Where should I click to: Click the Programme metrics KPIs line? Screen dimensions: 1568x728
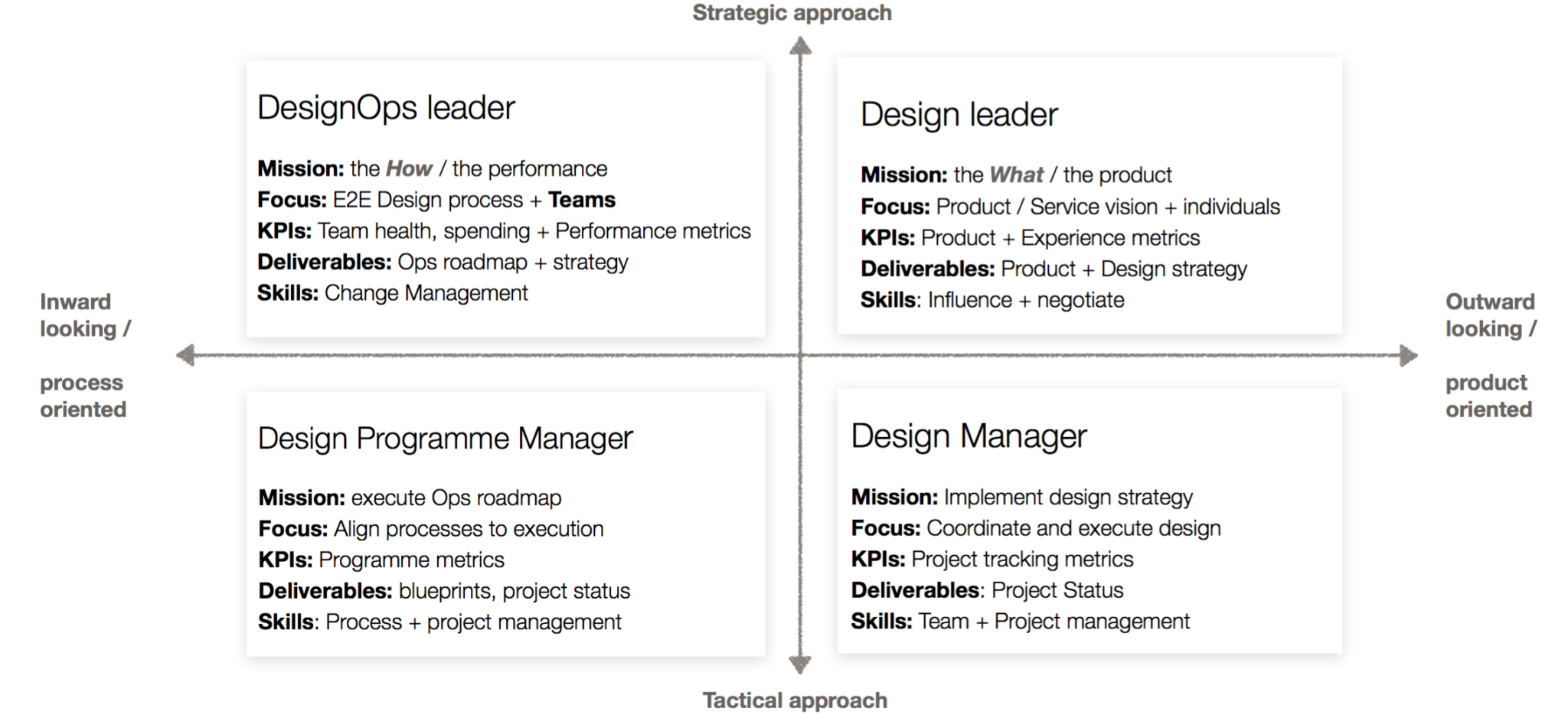tap(381, 560)
